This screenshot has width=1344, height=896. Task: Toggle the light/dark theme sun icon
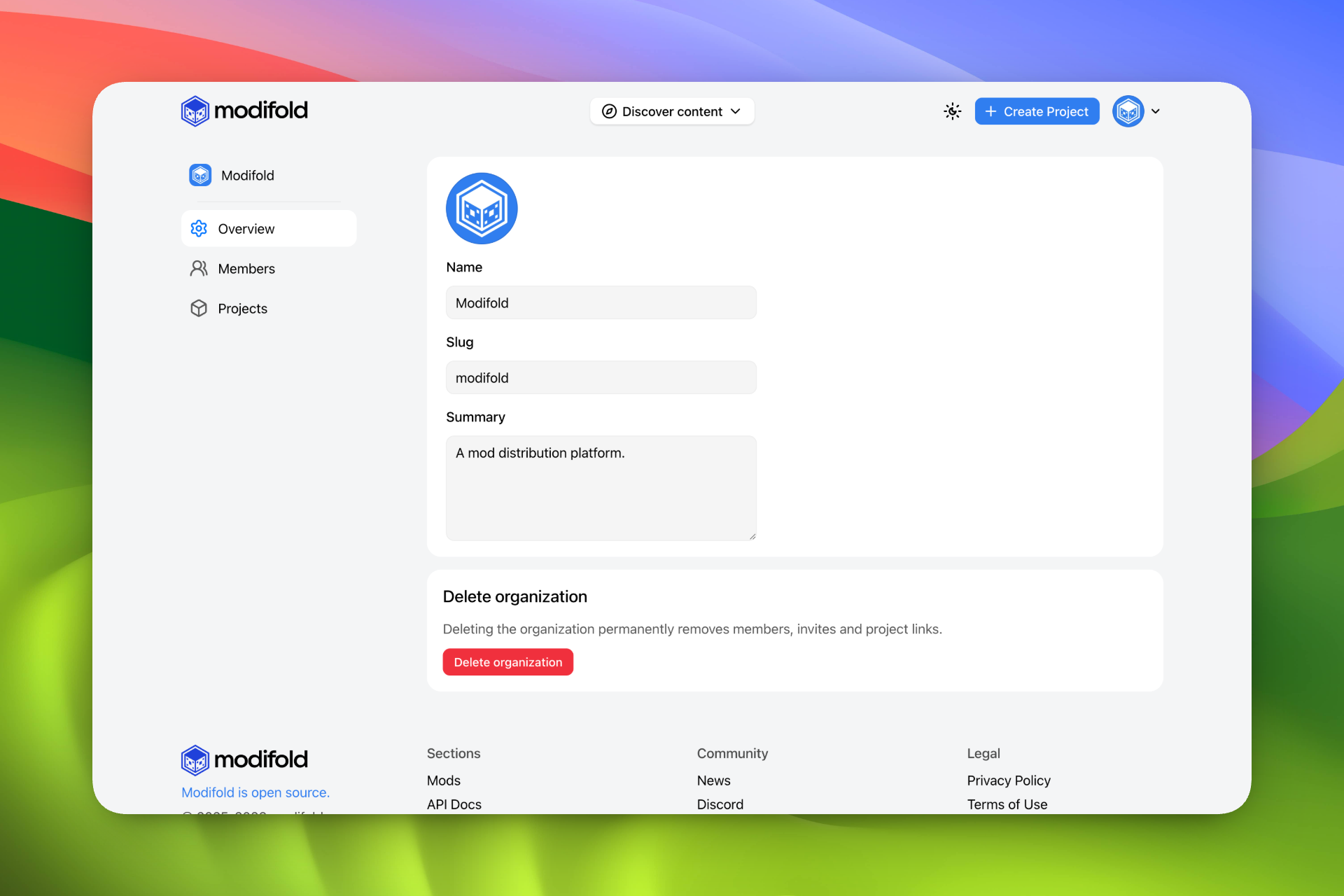pyautogui.click(x=952, y=111)
